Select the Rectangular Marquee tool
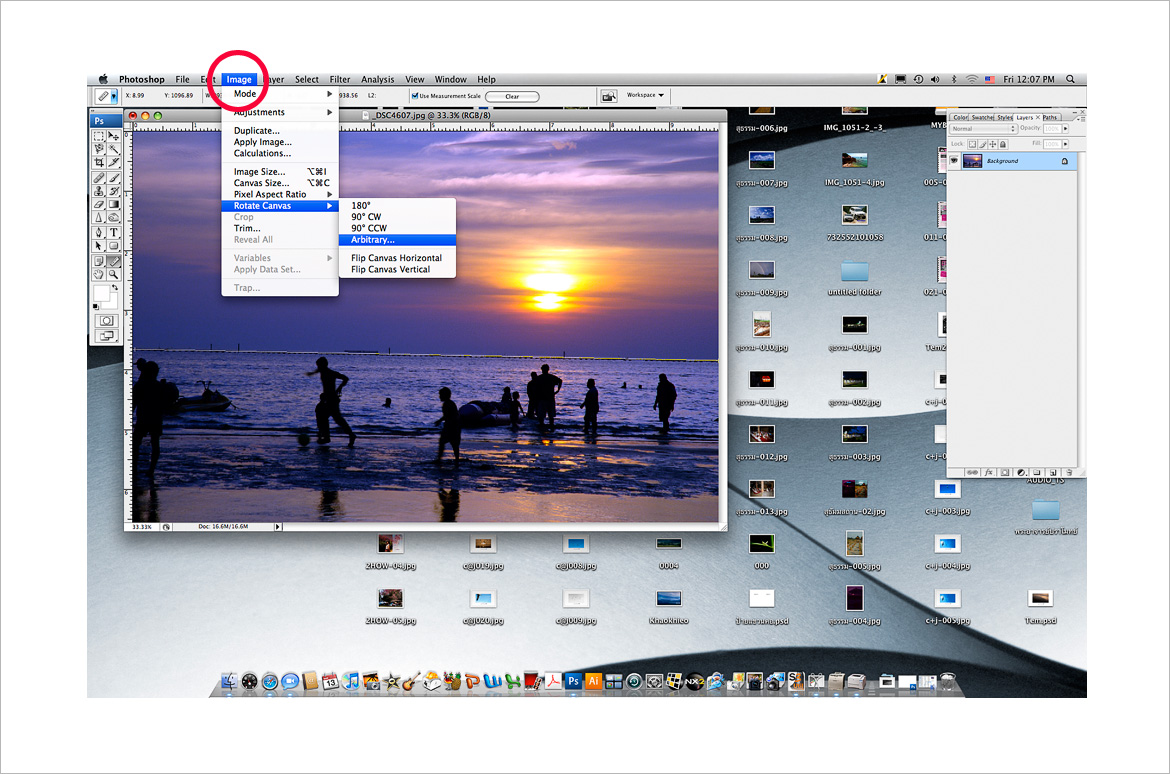 (99, 135)
